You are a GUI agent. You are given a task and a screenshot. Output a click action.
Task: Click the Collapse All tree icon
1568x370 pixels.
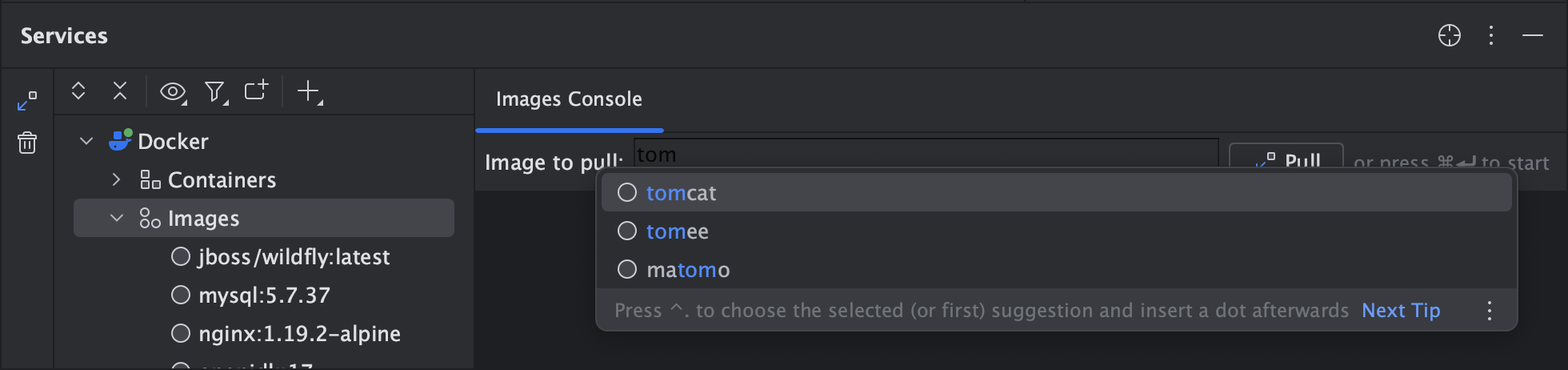pos(120,90)
